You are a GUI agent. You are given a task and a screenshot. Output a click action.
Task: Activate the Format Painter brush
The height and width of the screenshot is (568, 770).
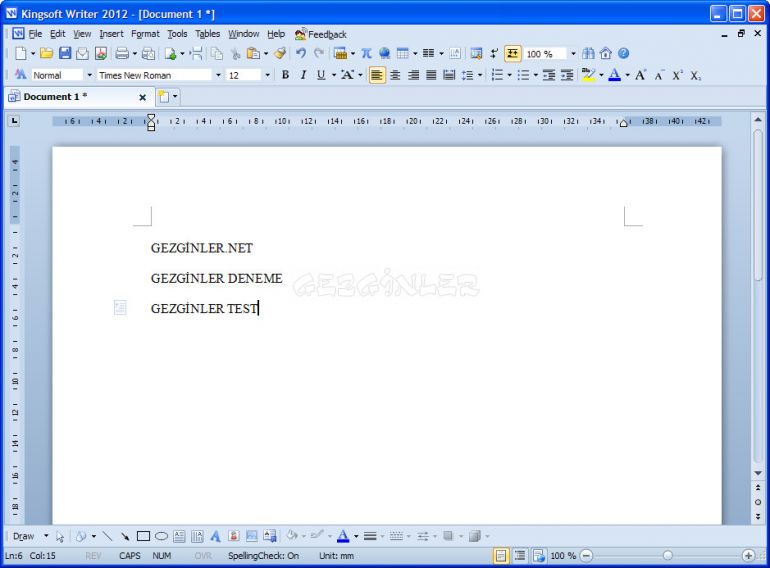click(280, 54)
